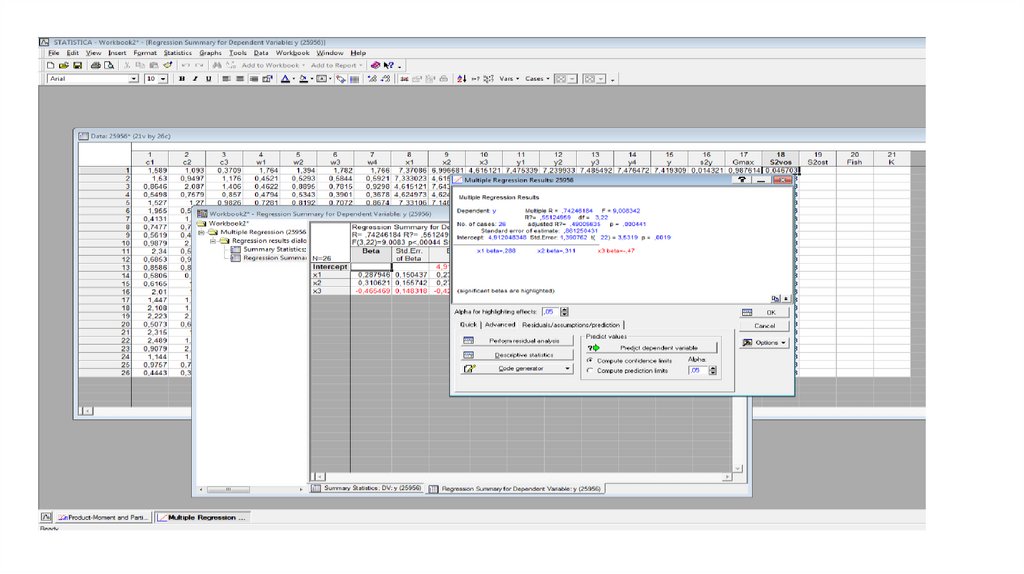1024x574 pixels.
Task: Select Compute prediction limits radio button
Action: click(x=590, y=370)
